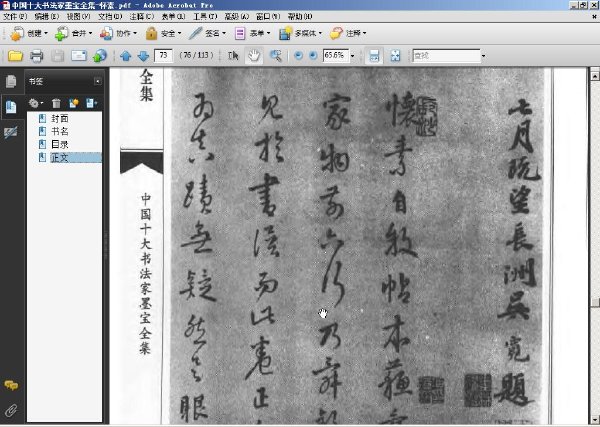Select the Hand tool
The image size is (600, 427).
254,56
